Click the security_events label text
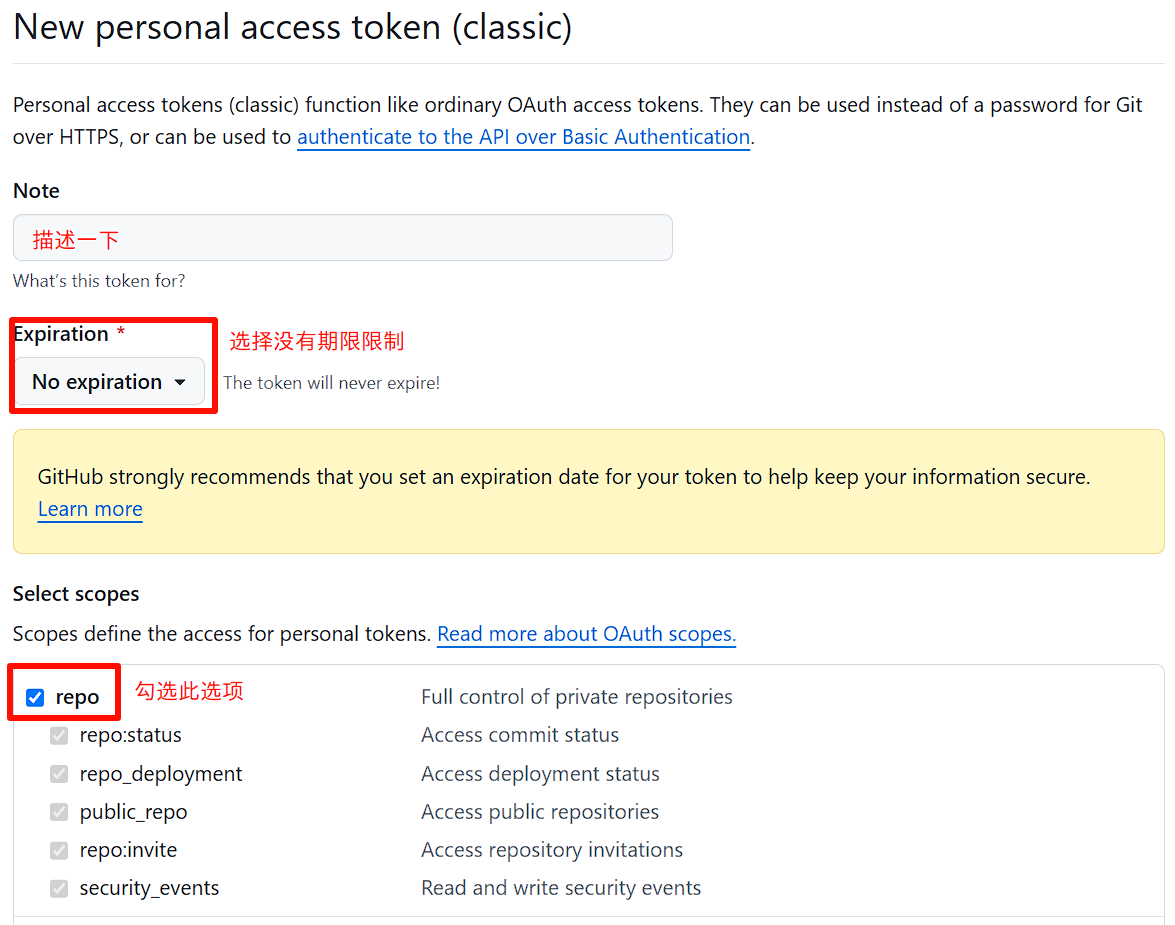Viewport: 1175px width, 925px height. click(149, 888)
